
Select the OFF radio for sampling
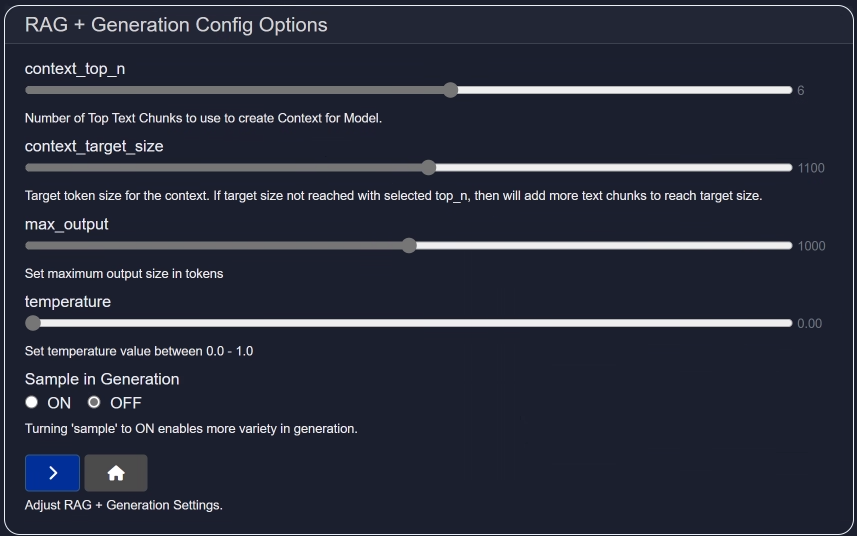click(x=94, y=403)
